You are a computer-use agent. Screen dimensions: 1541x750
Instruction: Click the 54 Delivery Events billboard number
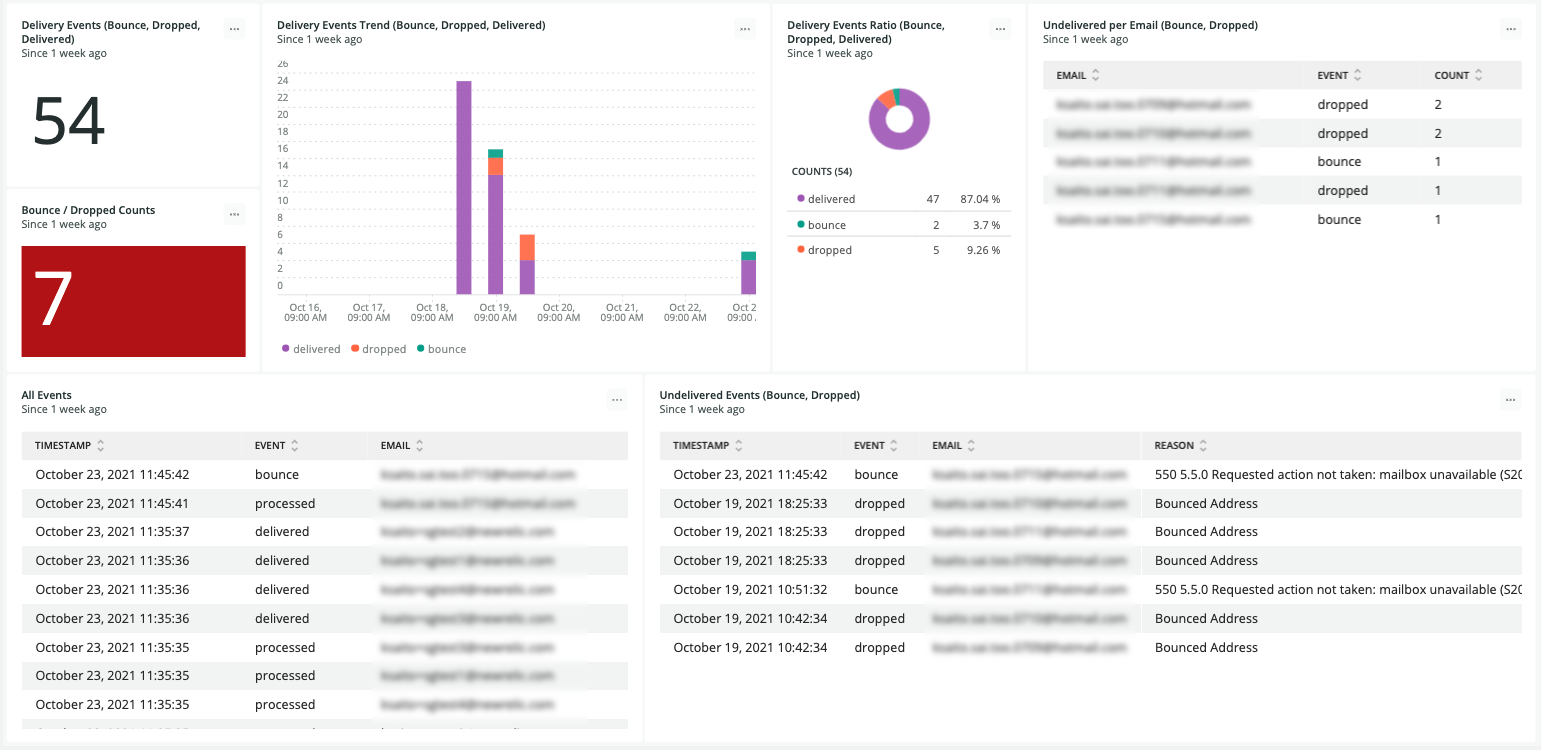69,121
